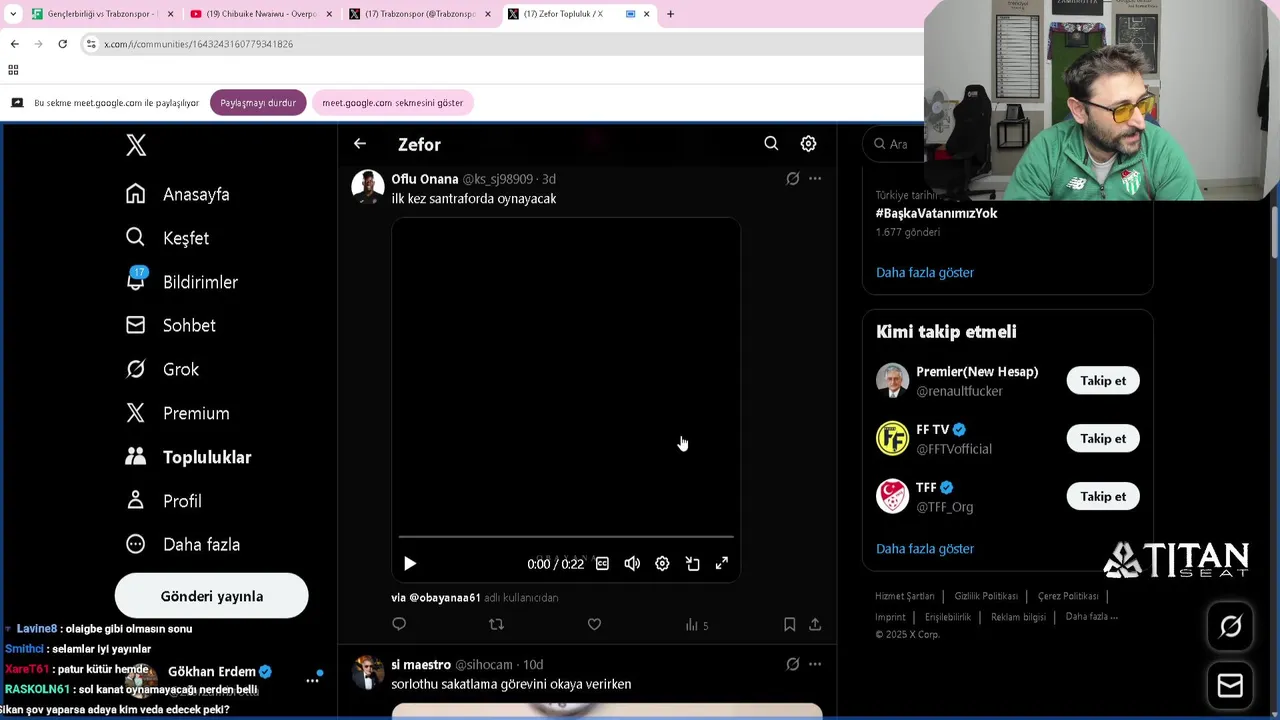Open Keşfet explore page
This screenshot has width=1280, height=720.
[167, 238]
